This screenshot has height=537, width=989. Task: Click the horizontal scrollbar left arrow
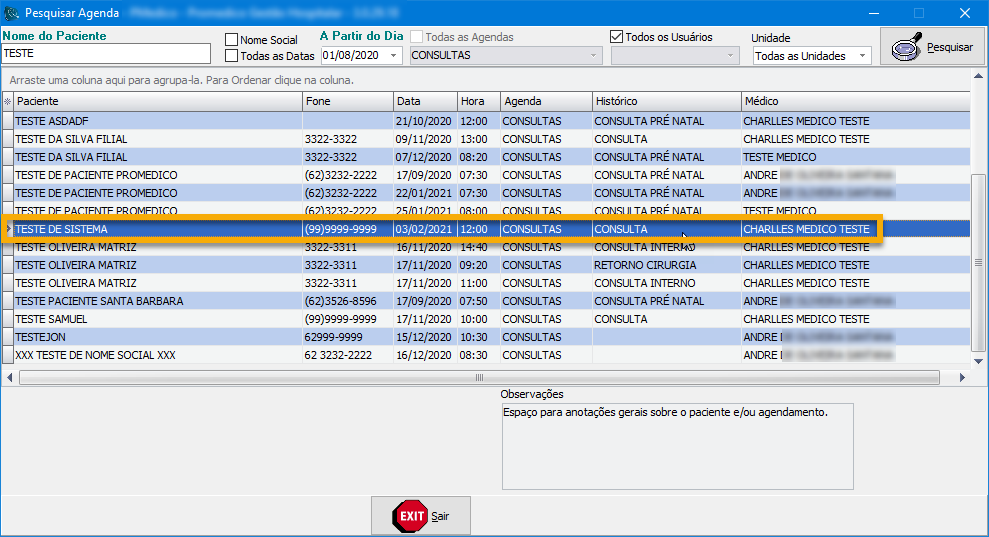[10, 377]
